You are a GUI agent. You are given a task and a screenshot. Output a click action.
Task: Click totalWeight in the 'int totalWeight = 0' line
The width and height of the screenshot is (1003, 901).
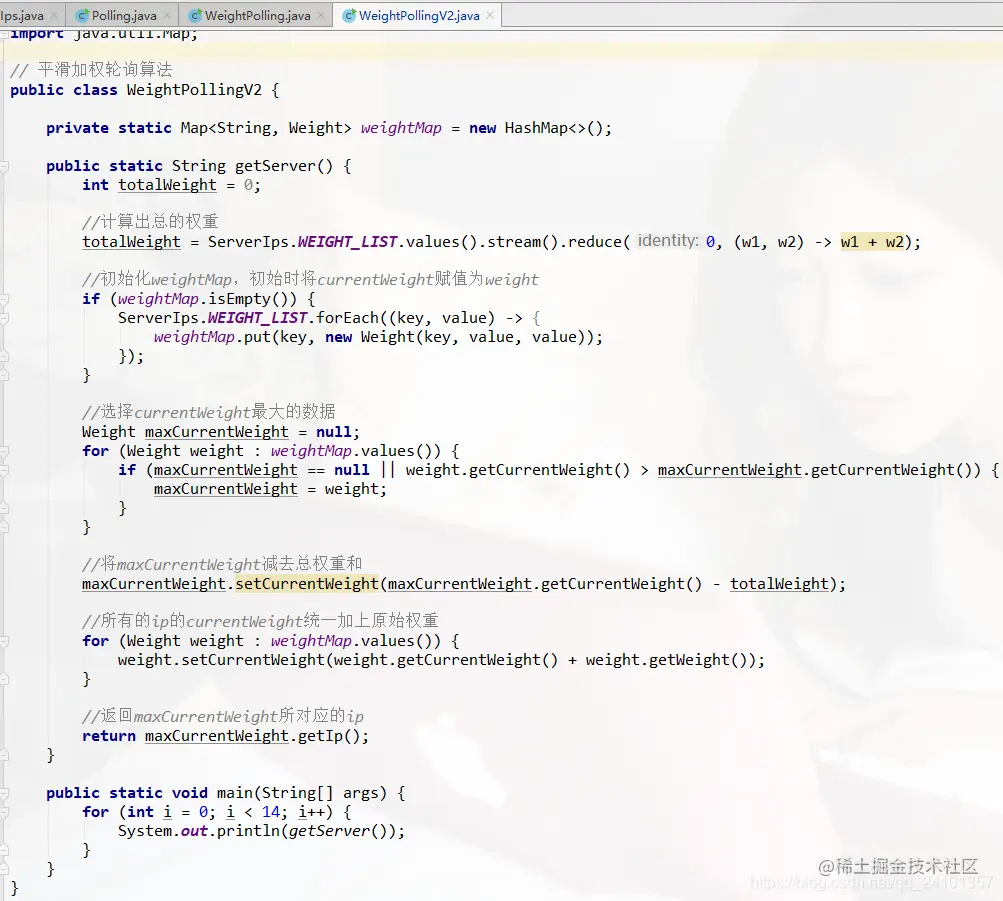[168, 185]
